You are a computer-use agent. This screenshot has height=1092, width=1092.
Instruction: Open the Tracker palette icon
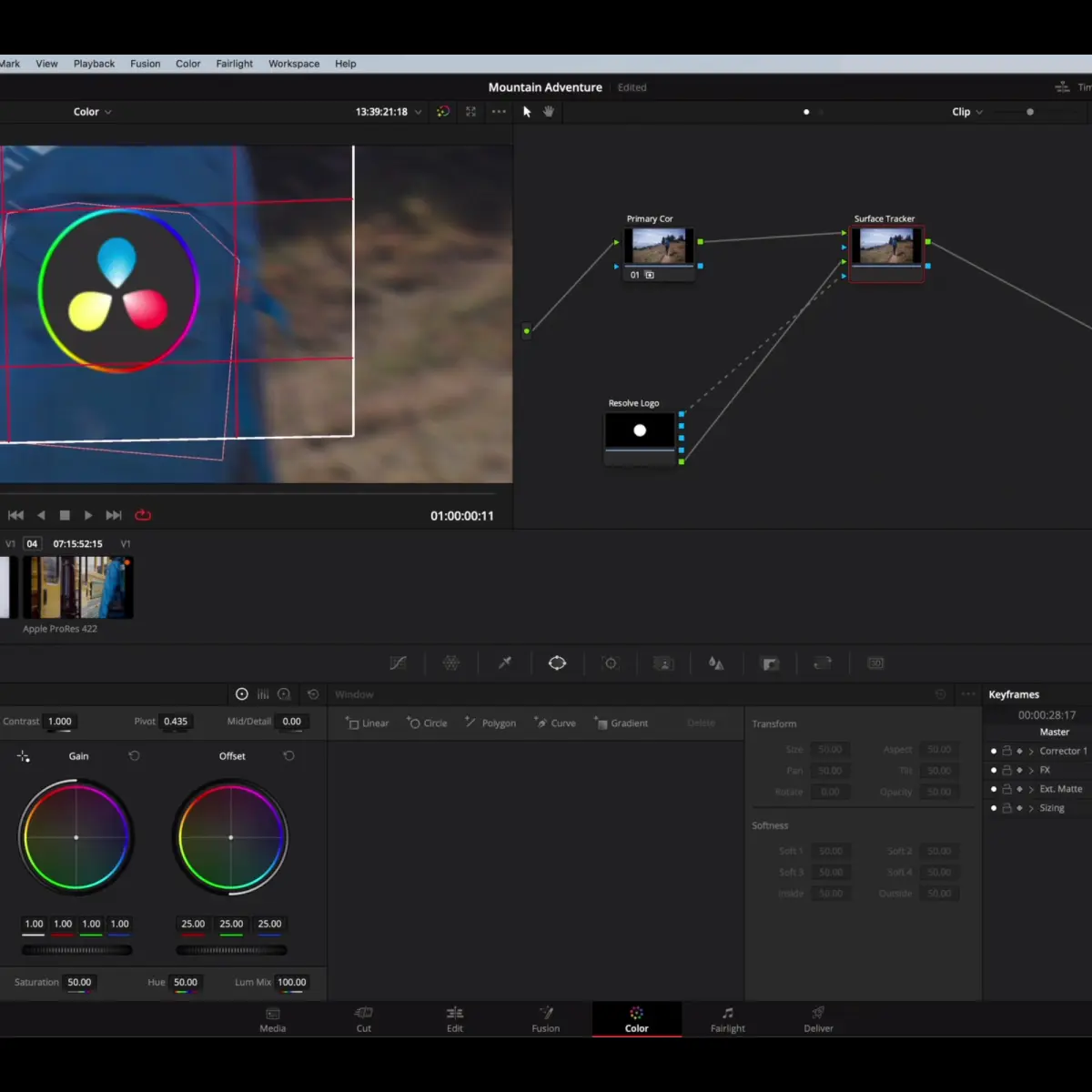coord(611,663)
